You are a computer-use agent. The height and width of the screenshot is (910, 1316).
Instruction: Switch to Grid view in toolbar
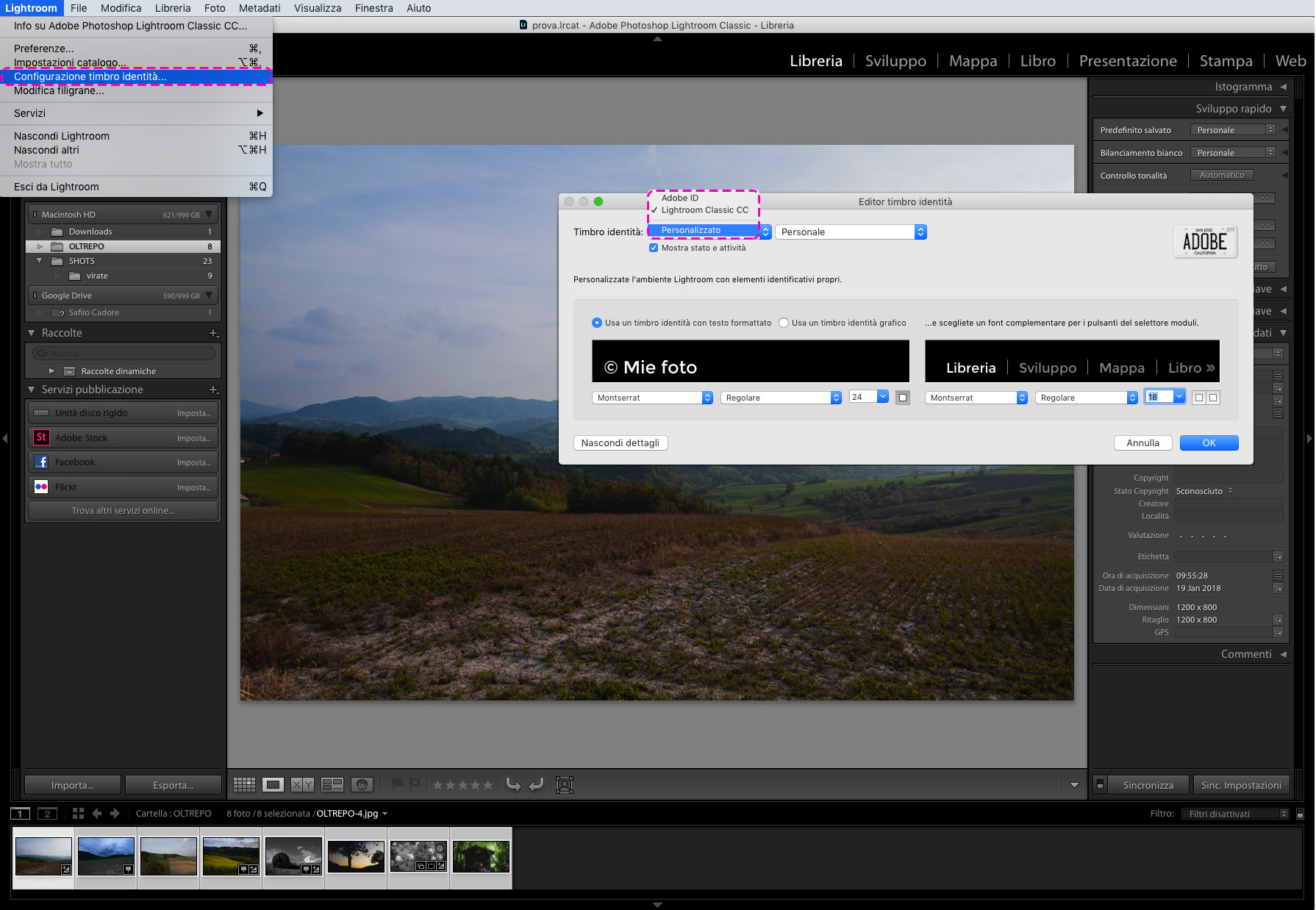[x=244, y=785]
